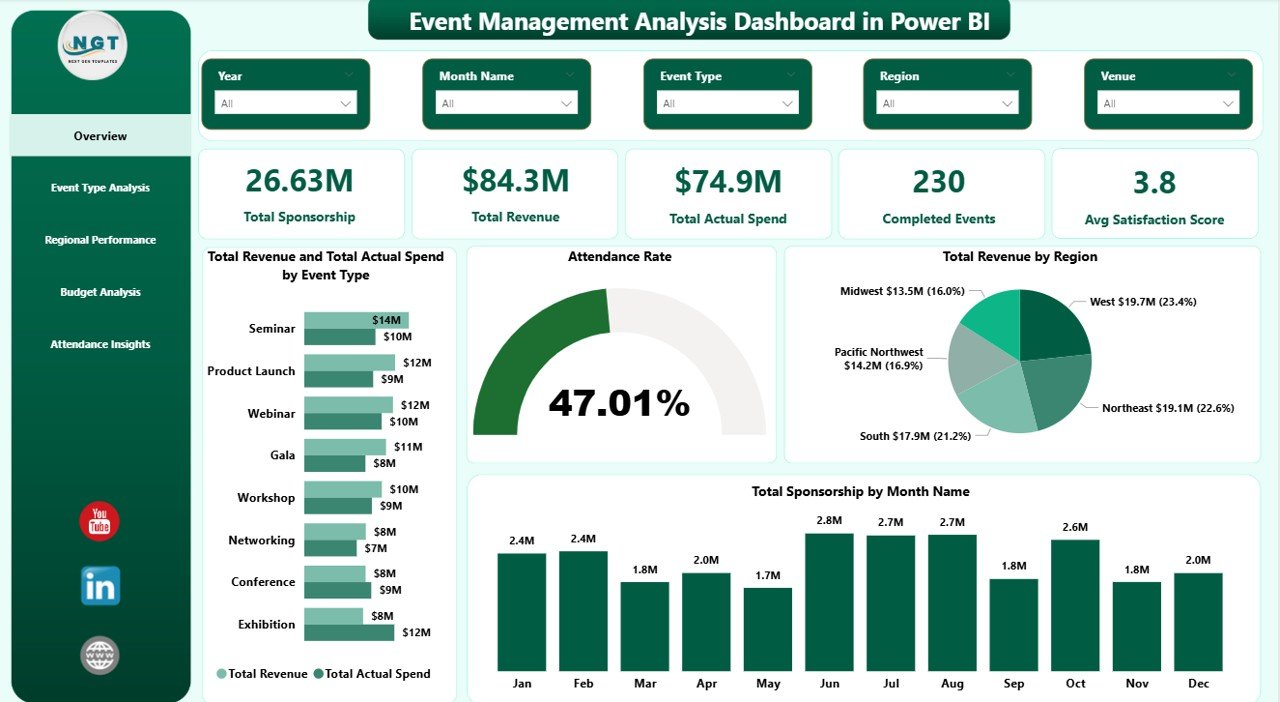Viewport: 1280px width, 702px height.
Task: Go to the Budget Analysis page
Action: coord(99,291)
